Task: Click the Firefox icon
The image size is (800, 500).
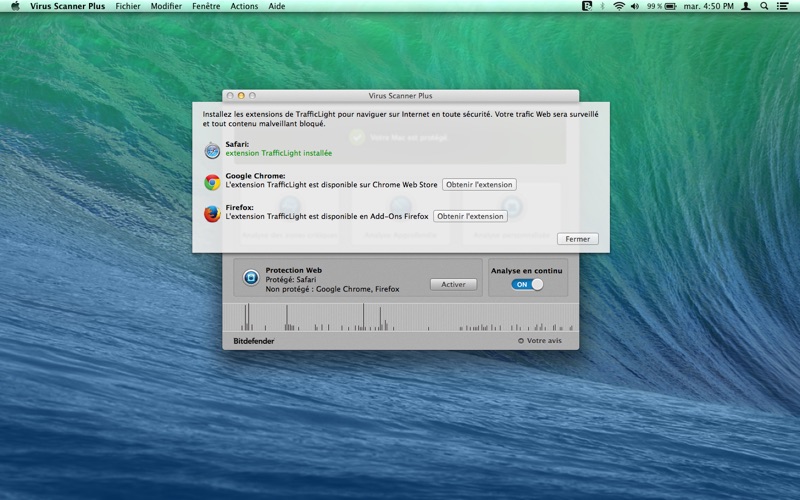Action: pyautogui.click(x=212, y=214)
